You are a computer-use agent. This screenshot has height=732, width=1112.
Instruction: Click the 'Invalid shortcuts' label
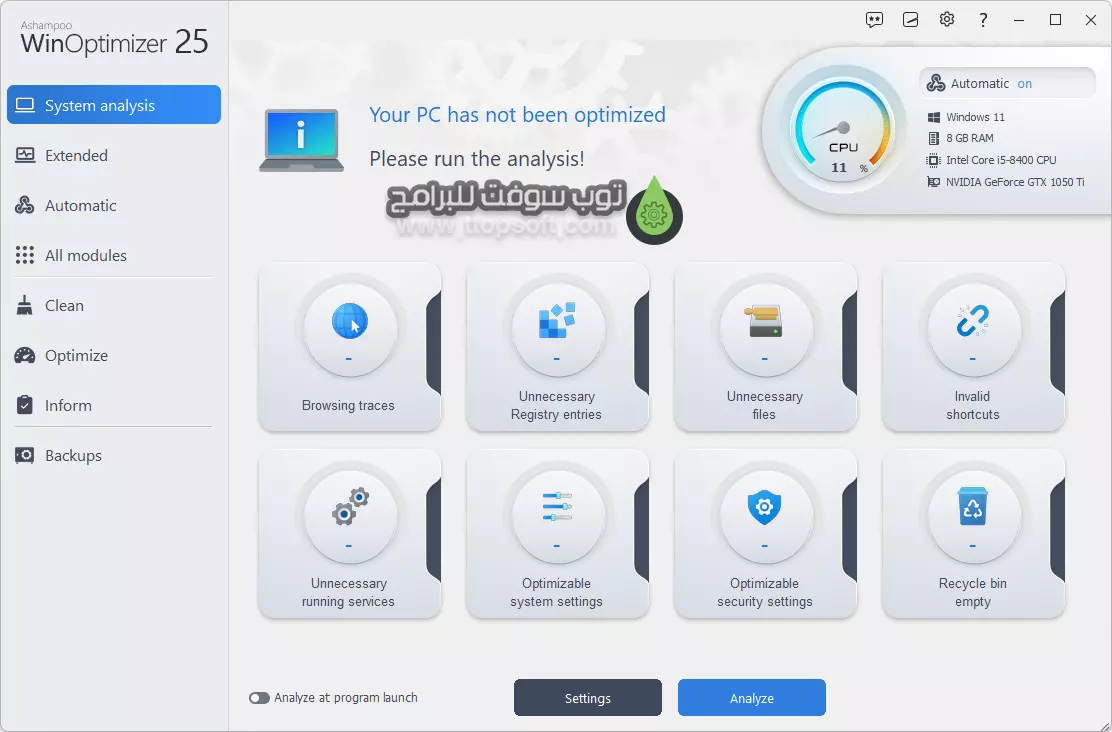tap(972, 406)
